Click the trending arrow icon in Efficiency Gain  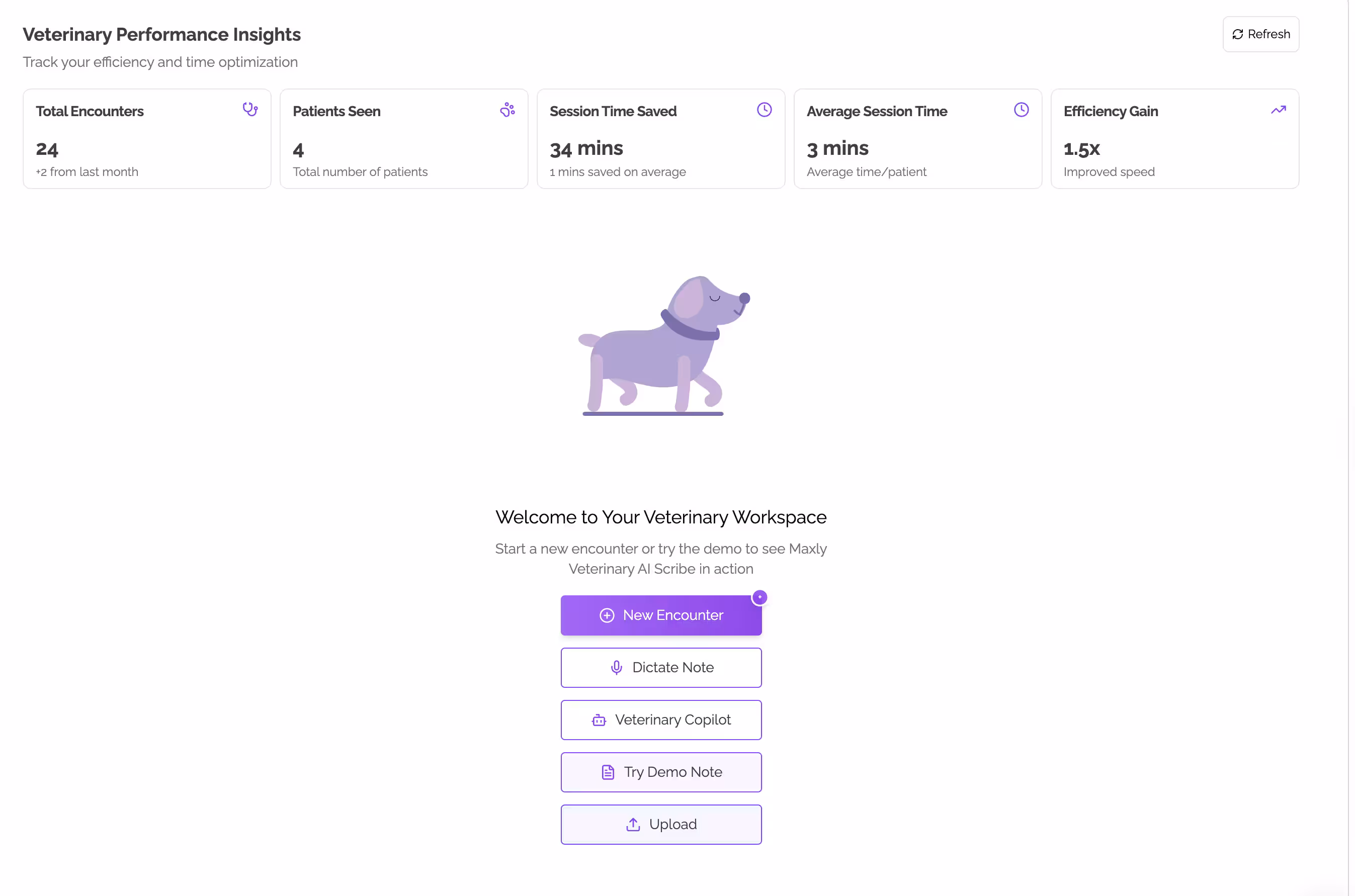click(x=1278, y=109)
